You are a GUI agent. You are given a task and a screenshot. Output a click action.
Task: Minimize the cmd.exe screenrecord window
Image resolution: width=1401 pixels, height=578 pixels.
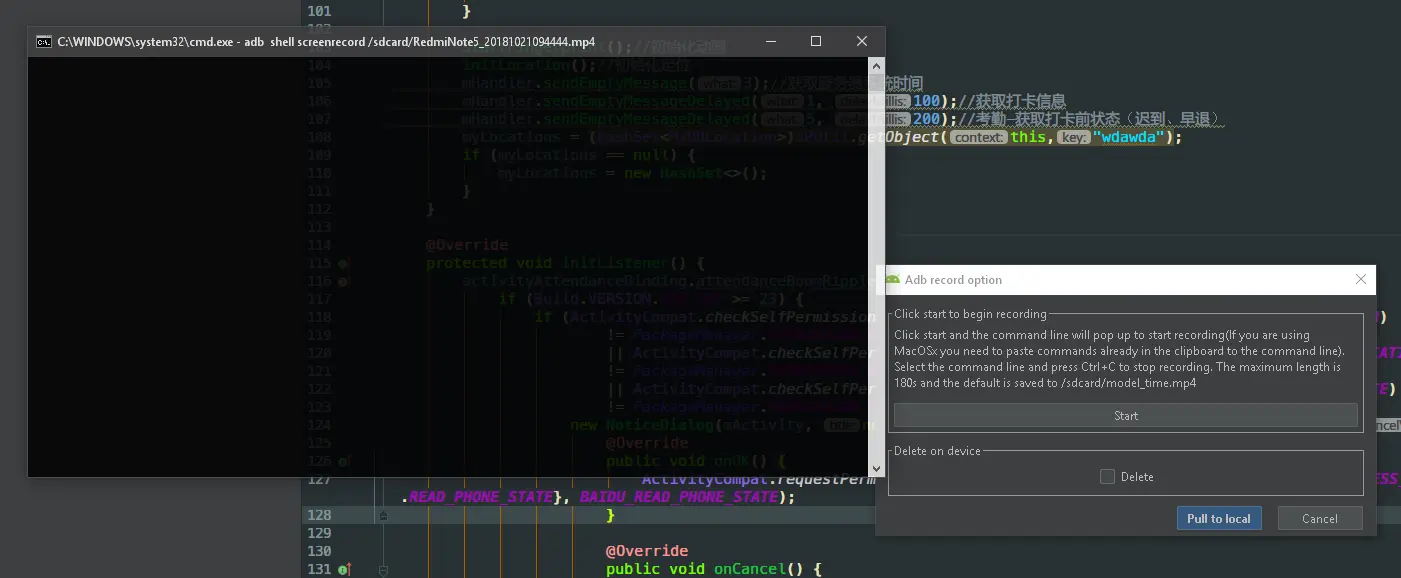coord(770,42)
